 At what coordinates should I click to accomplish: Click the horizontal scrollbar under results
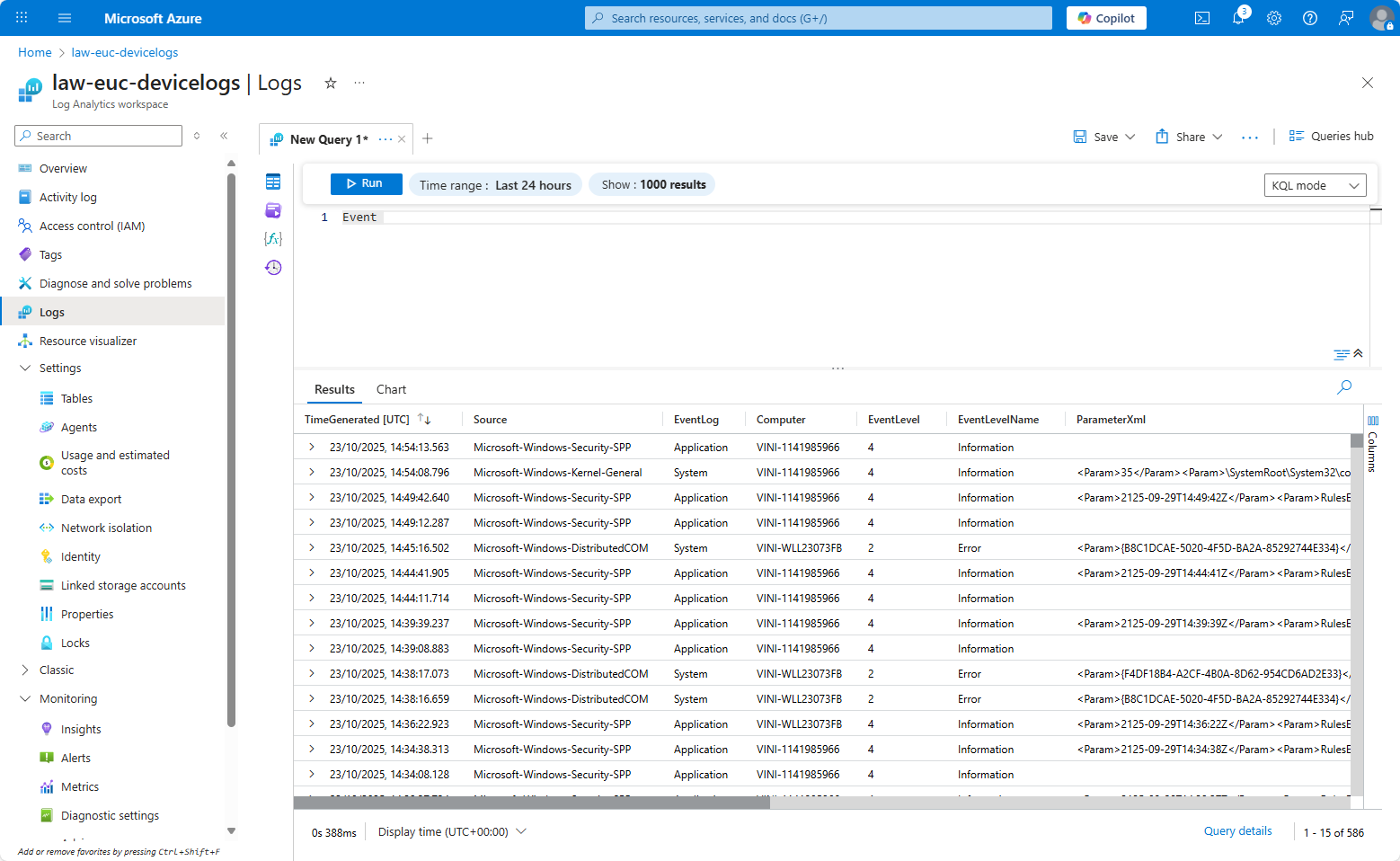tap(531, 803)
